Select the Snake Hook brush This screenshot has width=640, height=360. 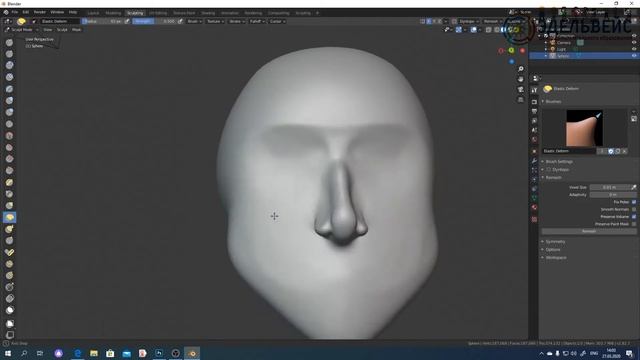coord(9,229)
